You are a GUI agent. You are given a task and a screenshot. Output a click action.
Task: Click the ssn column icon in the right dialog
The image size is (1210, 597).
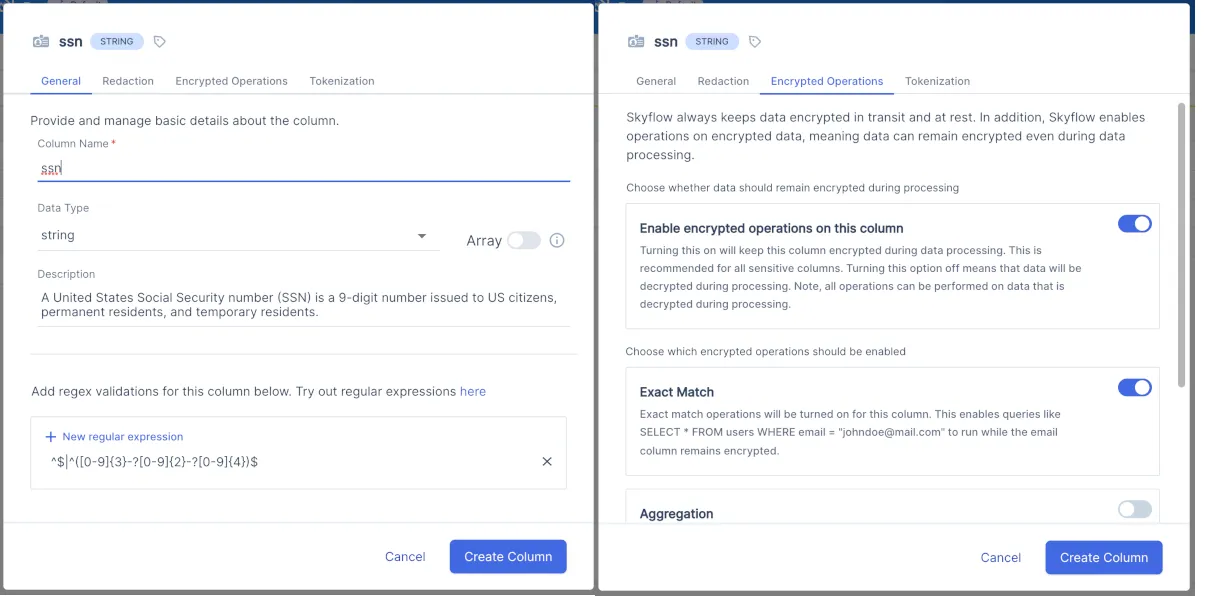(636, 41)
